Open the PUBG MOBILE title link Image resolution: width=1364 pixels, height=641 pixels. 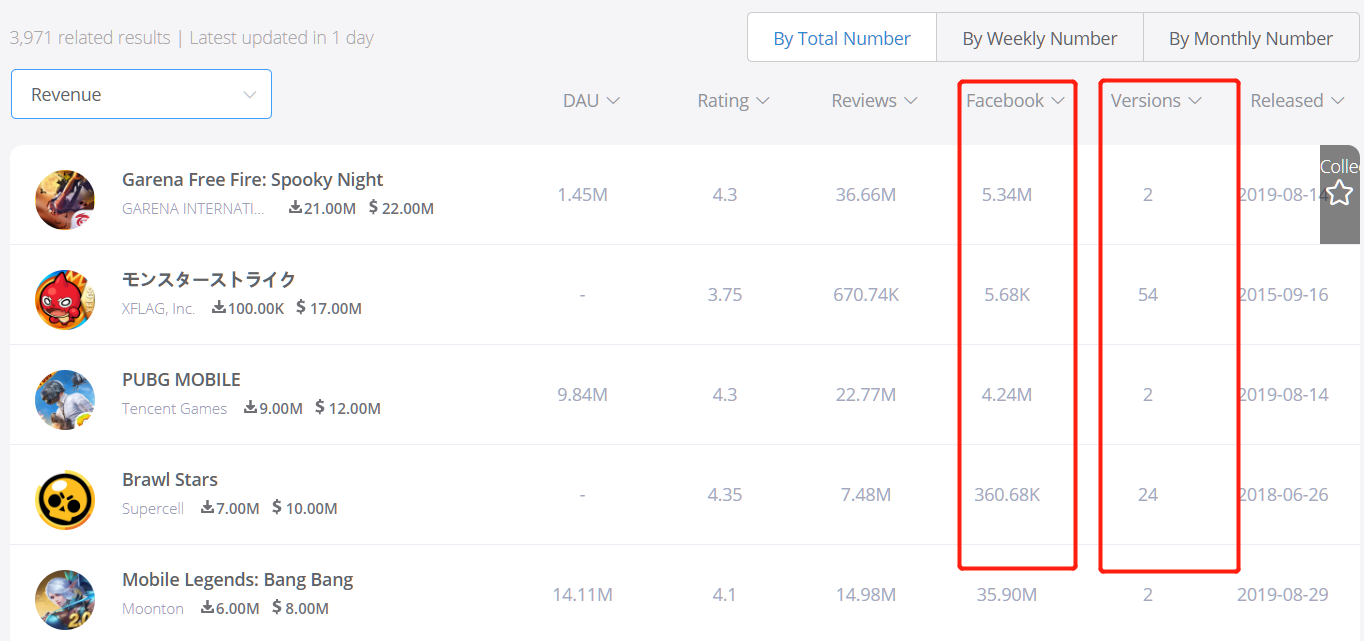pyautogui.click(x=181, y=379)
